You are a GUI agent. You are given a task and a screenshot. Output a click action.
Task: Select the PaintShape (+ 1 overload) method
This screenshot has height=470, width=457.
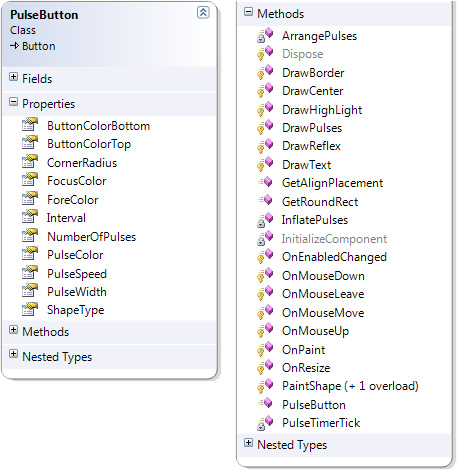(x=350, y=386)
